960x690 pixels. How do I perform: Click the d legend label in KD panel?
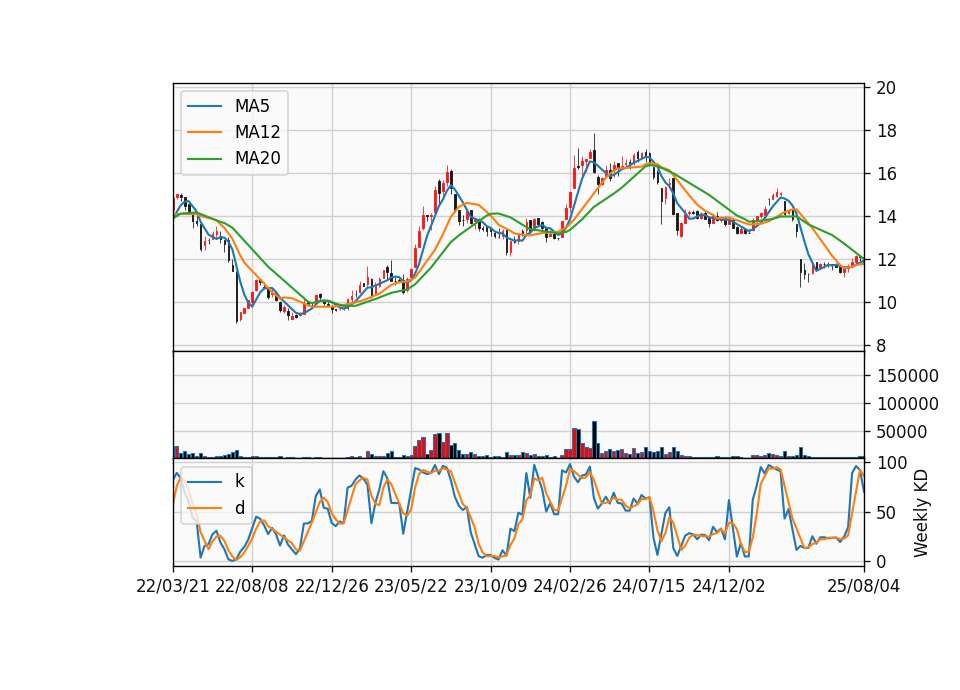(240, 508)
